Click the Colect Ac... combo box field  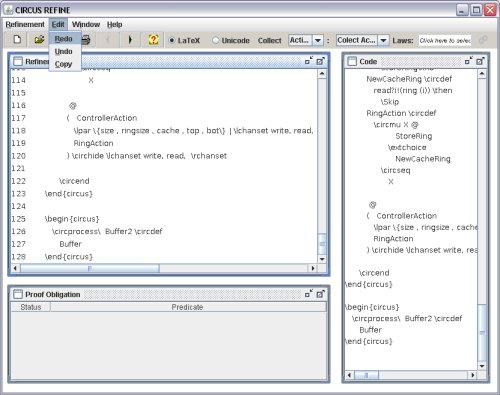(362, 40)
